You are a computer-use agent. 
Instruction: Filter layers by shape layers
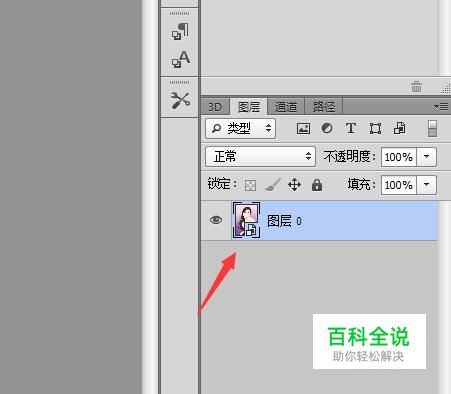click(375, 128)
